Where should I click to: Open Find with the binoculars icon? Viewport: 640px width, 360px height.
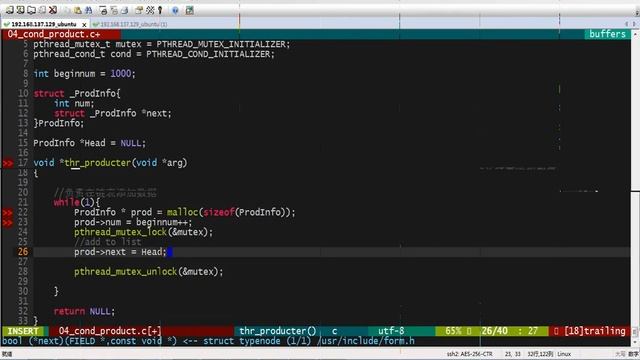click(89, 10)
